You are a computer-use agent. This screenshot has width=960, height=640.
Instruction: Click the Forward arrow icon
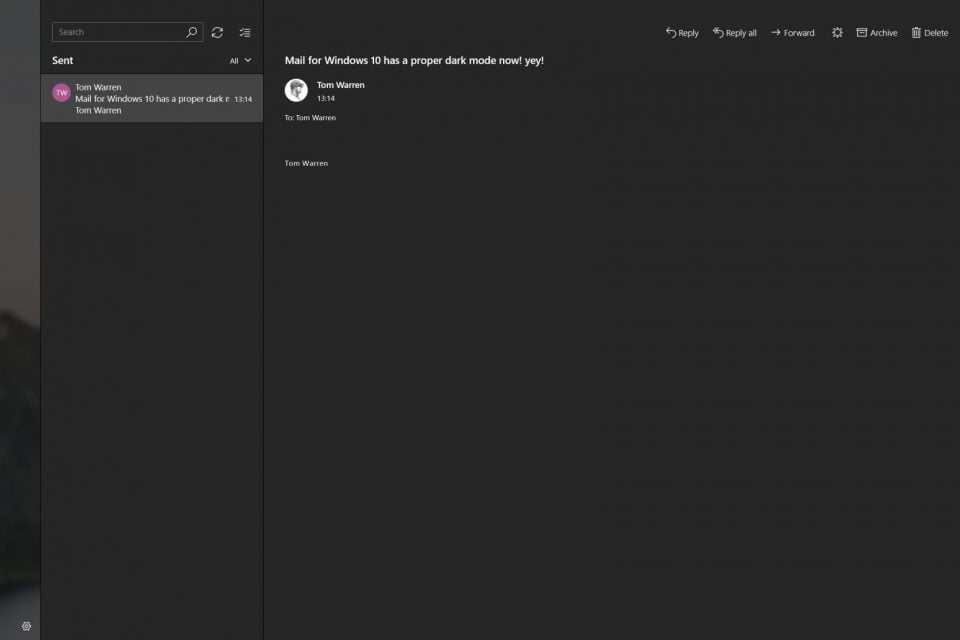pos(775,32)
